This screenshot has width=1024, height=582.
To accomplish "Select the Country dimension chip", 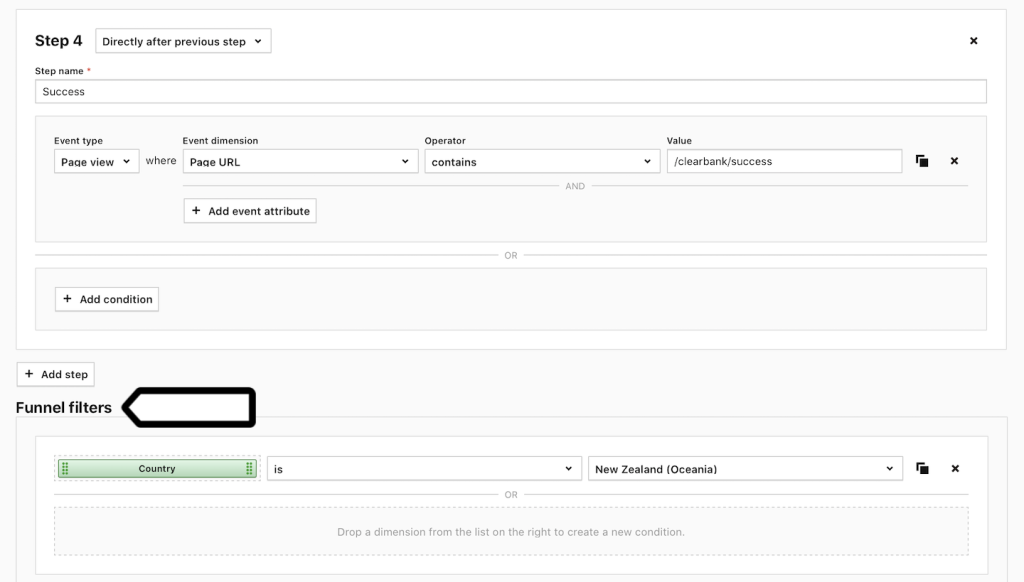I will pyautogui.click(x=157, y=467).
